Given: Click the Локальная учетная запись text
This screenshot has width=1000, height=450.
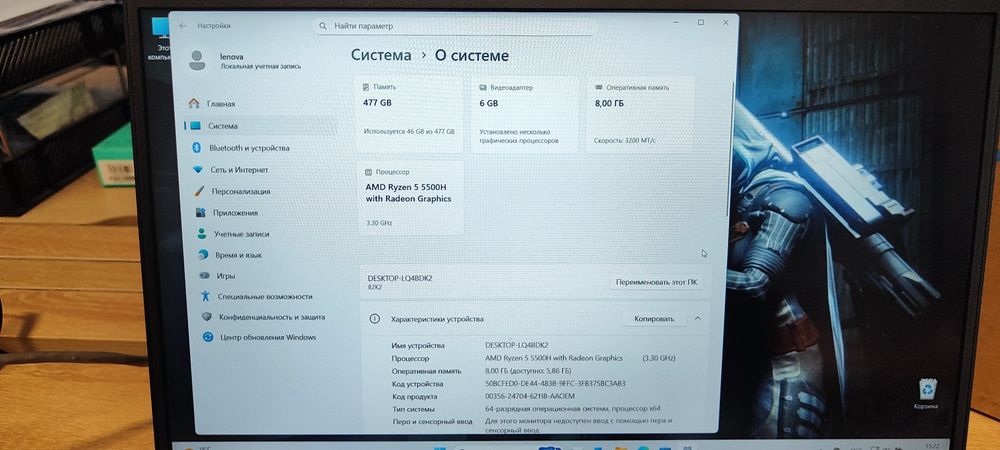Looking at the screenshot, I should (x=261, y=66).
